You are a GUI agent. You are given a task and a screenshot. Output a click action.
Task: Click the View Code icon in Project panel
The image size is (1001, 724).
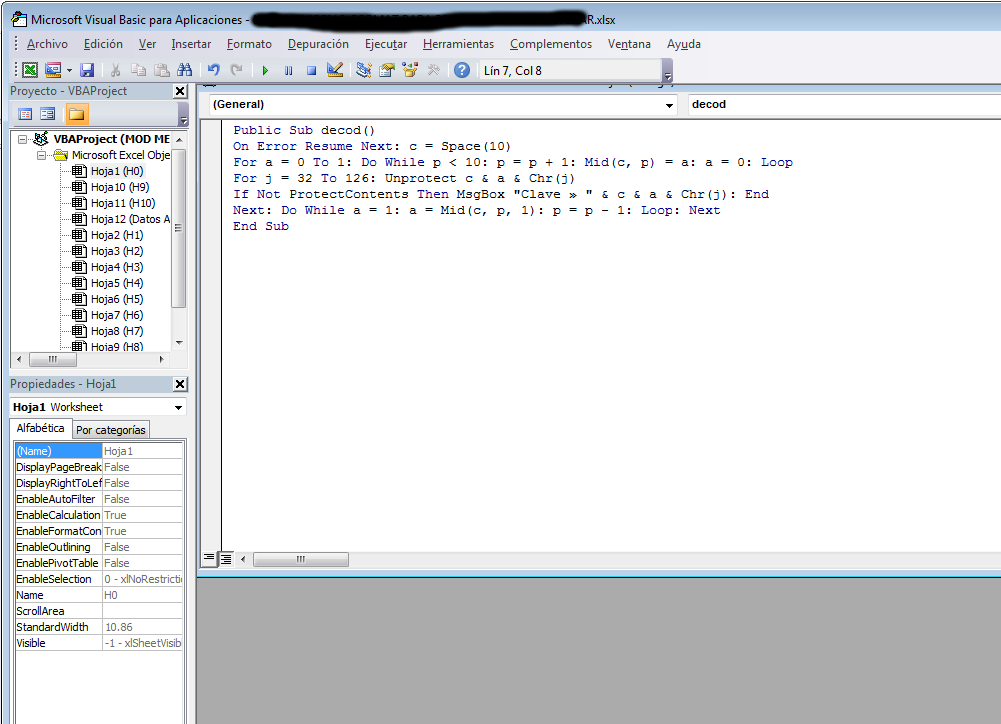click(x=25, y=113)
